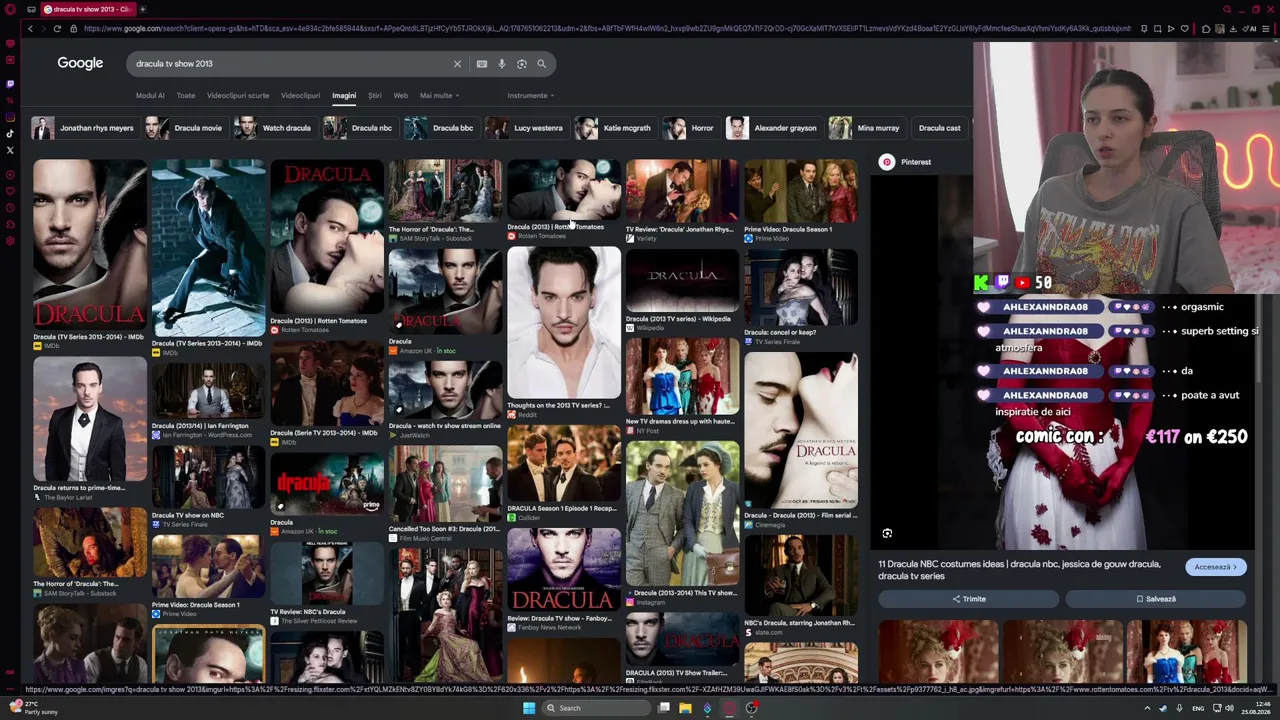Click the Pinterest source logo

click(887, 162)
